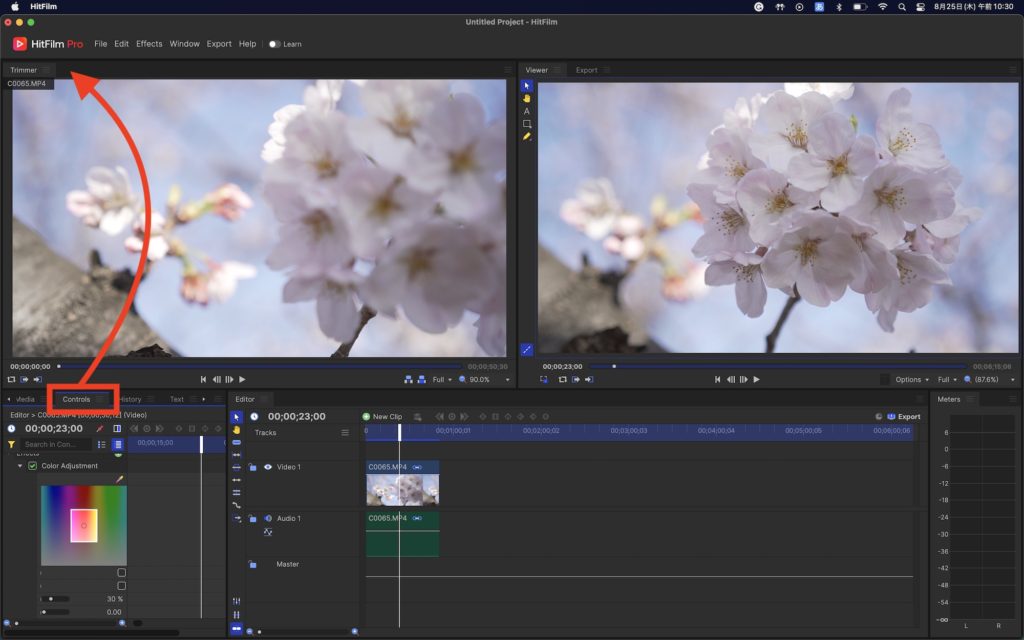Open the Viewer Options dropdown
The width and height of the screenshot is (1024, 640).
point(911,380)
